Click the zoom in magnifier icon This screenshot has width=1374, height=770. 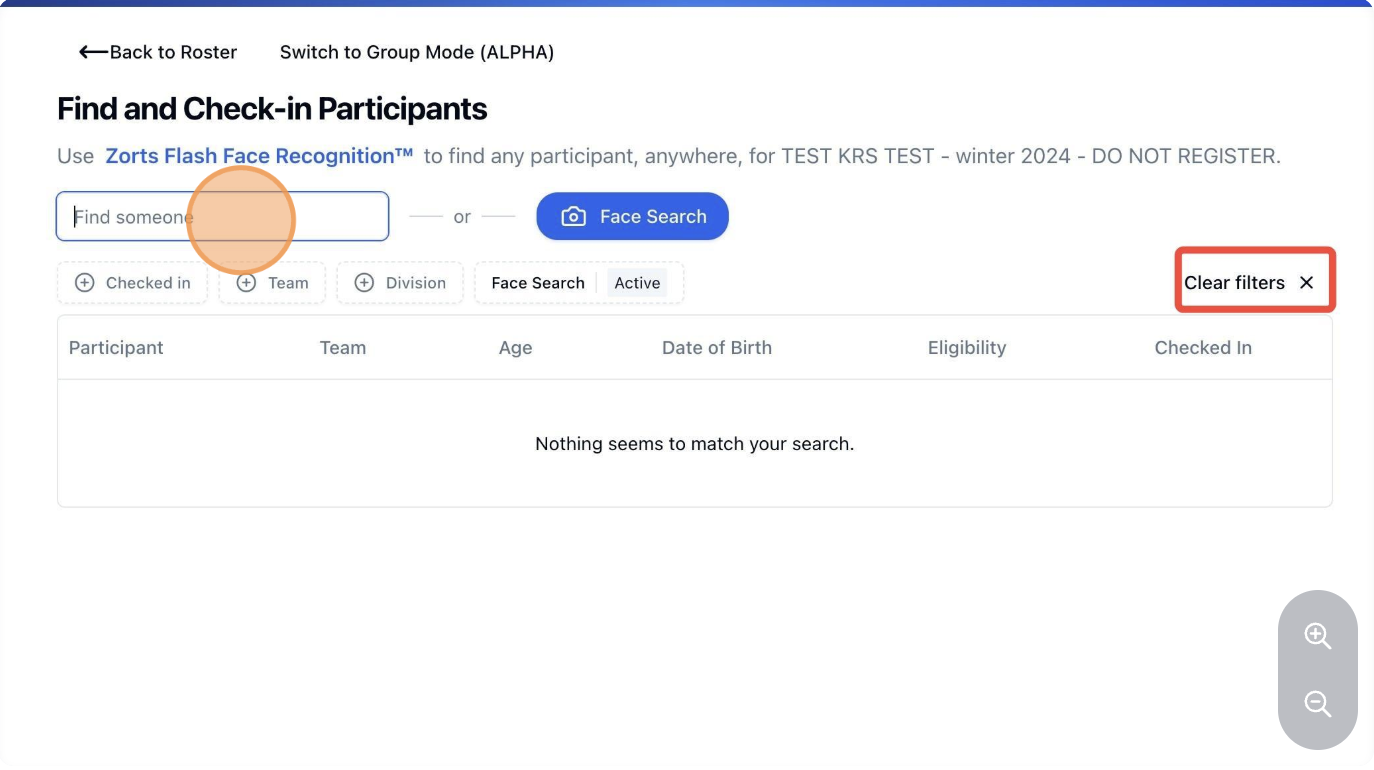[x=1317, y=636]
